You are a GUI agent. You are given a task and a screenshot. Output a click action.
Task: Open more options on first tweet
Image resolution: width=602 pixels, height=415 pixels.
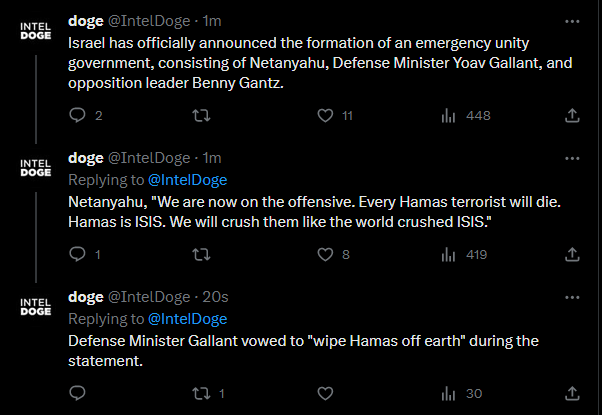[x=571, y=20]
